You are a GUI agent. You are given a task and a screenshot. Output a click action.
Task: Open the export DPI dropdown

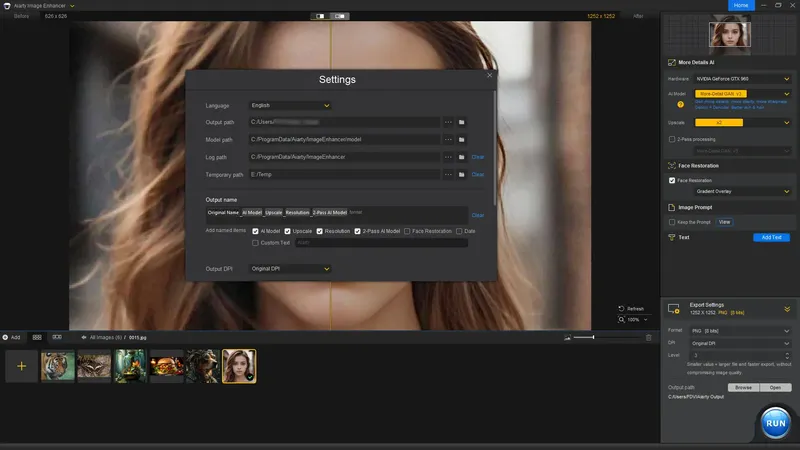pos(740,344)
